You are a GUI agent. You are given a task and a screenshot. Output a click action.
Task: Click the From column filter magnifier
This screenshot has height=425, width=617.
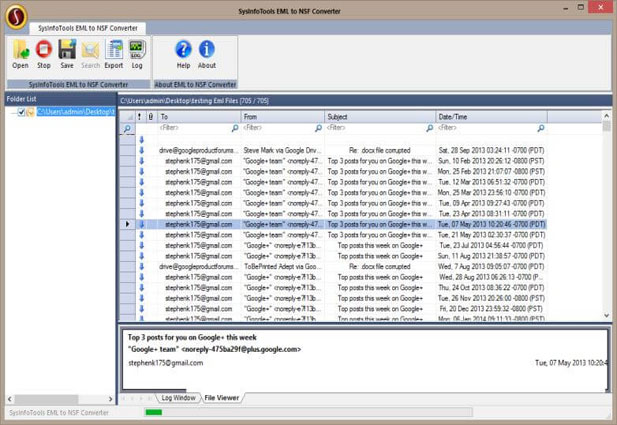point(318,128)
